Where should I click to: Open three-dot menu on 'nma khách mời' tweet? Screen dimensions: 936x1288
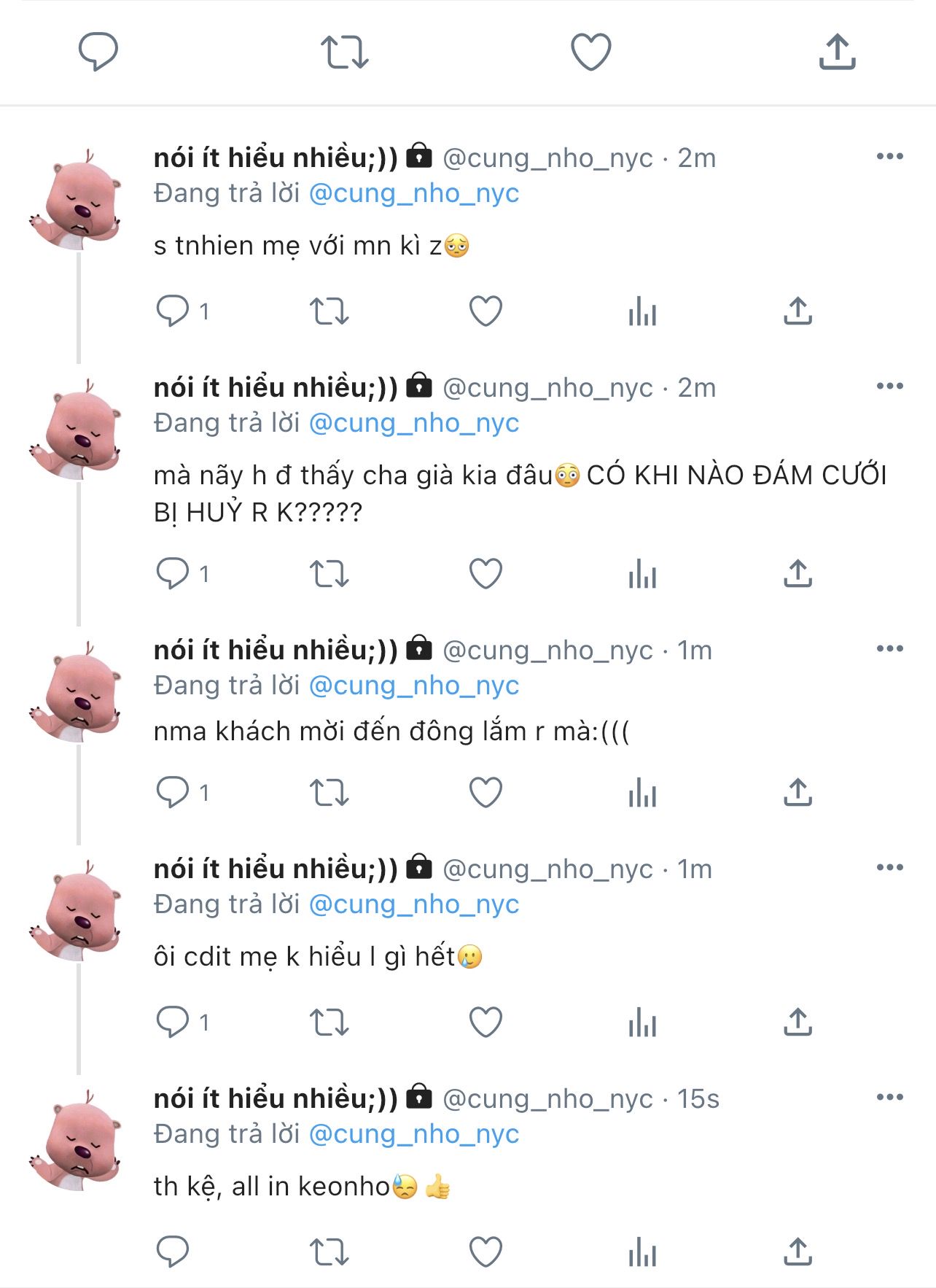tap(890, 648)
